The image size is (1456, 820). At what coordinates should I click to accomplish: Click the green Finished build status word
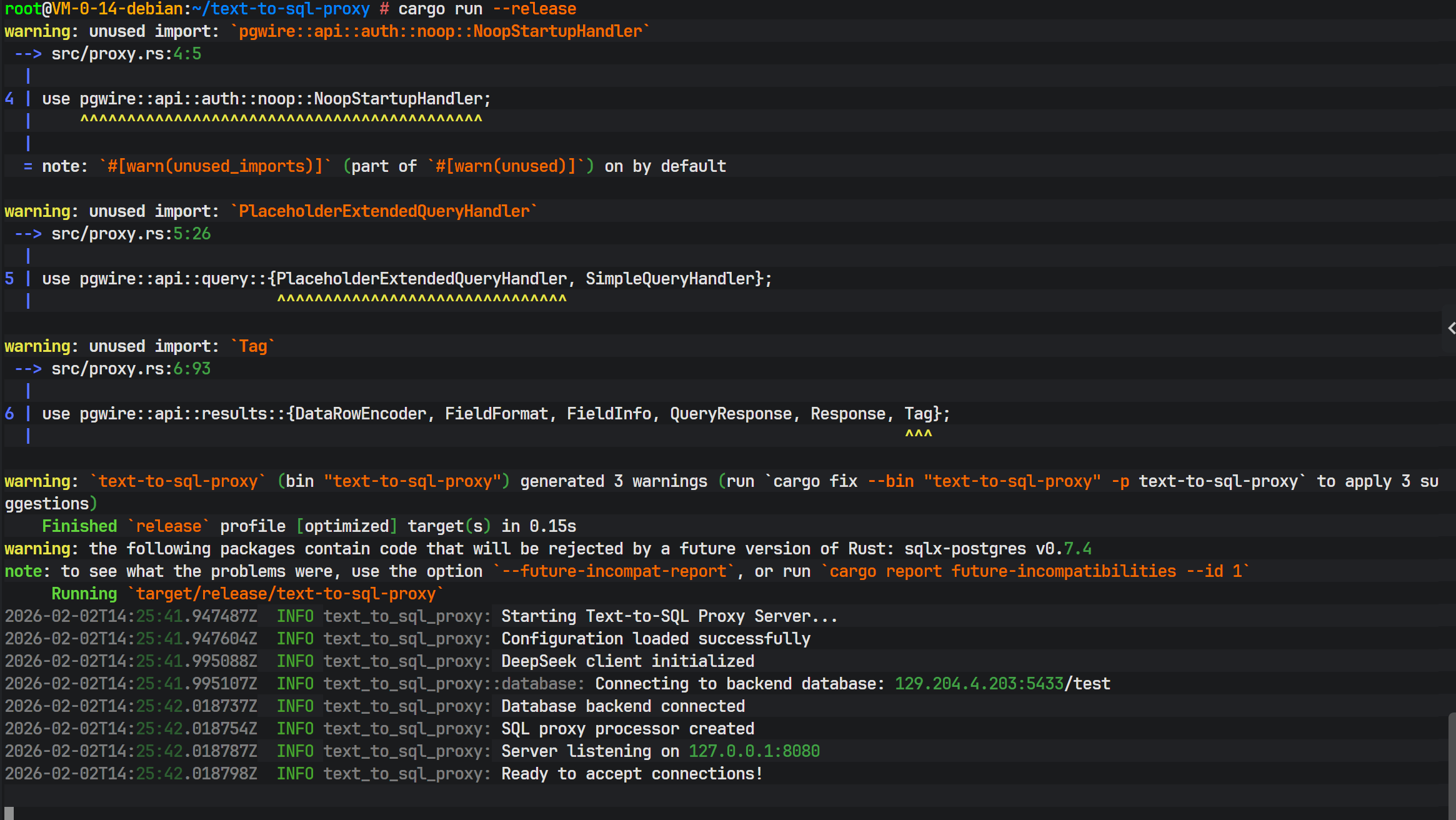(79, 526)
